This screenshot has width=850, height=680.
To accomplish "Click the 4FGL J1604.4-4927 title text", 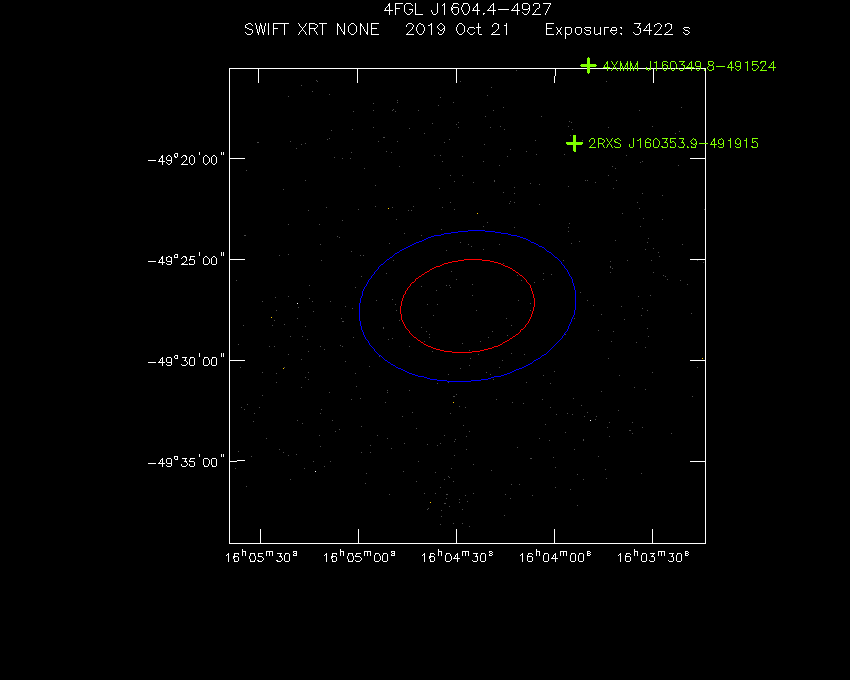I will (467, 10).
